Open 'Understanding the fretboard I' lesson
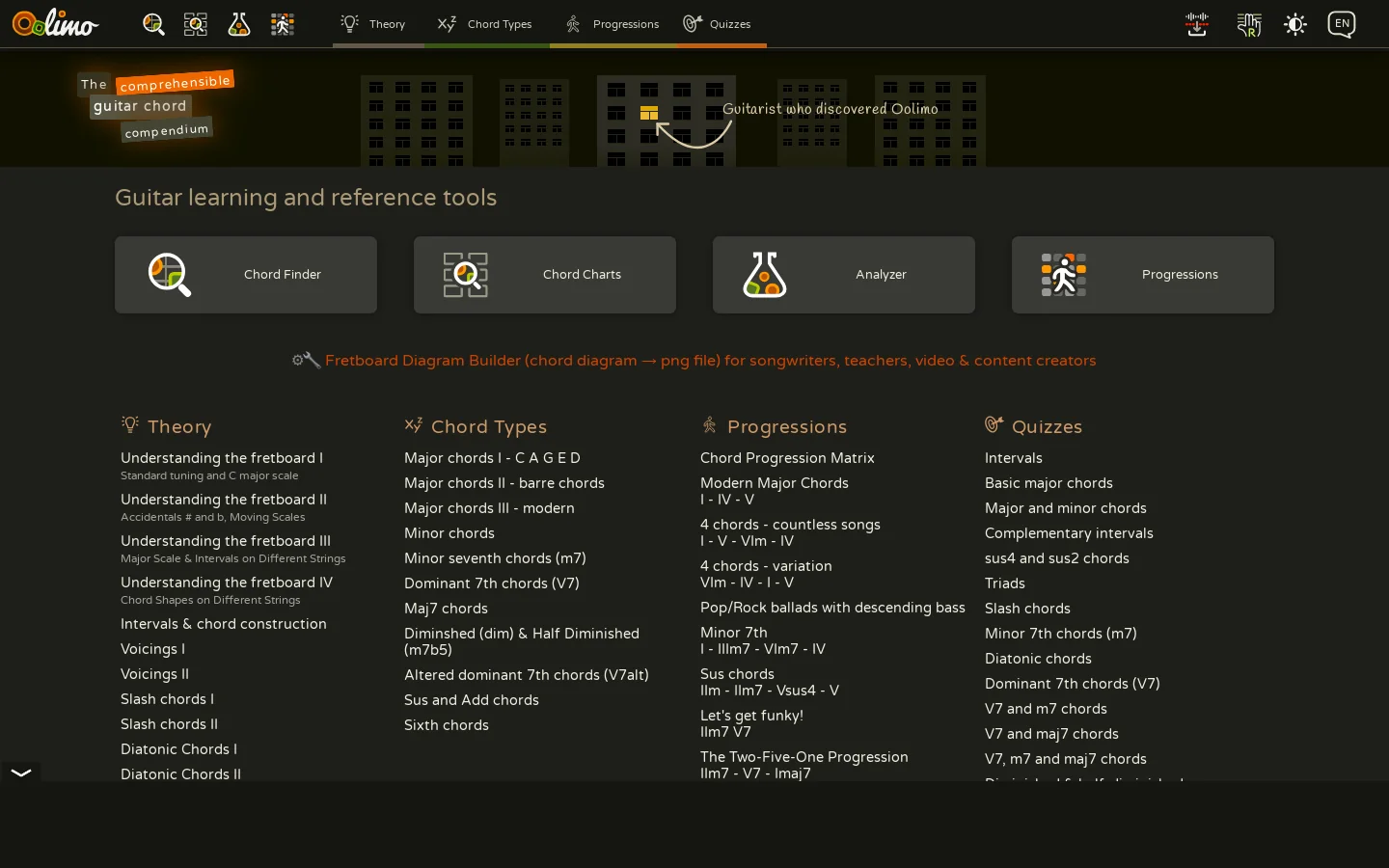 pos(222,458)
